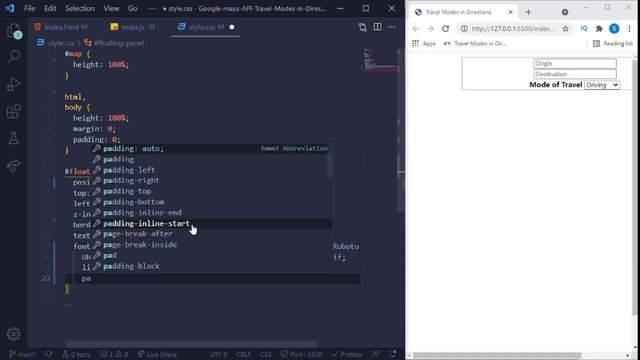
Task: Open the Search view in activity bar
Action: click(13, 57)
